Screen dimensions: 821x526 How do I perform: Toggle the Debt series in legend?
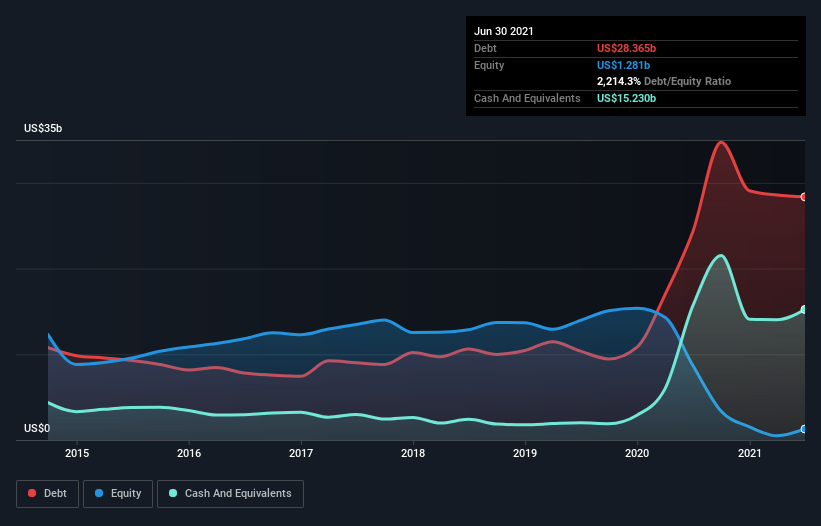pos(46,493)
